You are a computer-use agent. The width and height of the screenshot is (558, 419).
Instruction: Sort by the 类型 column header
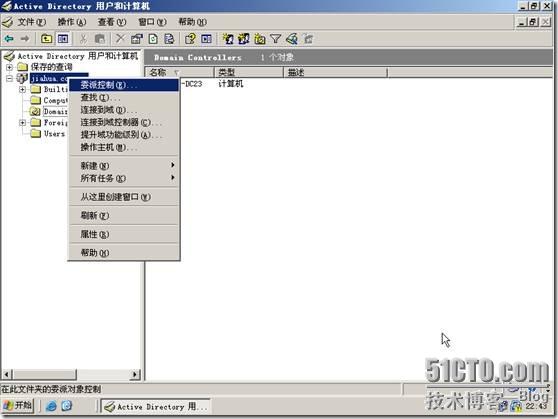(x=249, y=73)
